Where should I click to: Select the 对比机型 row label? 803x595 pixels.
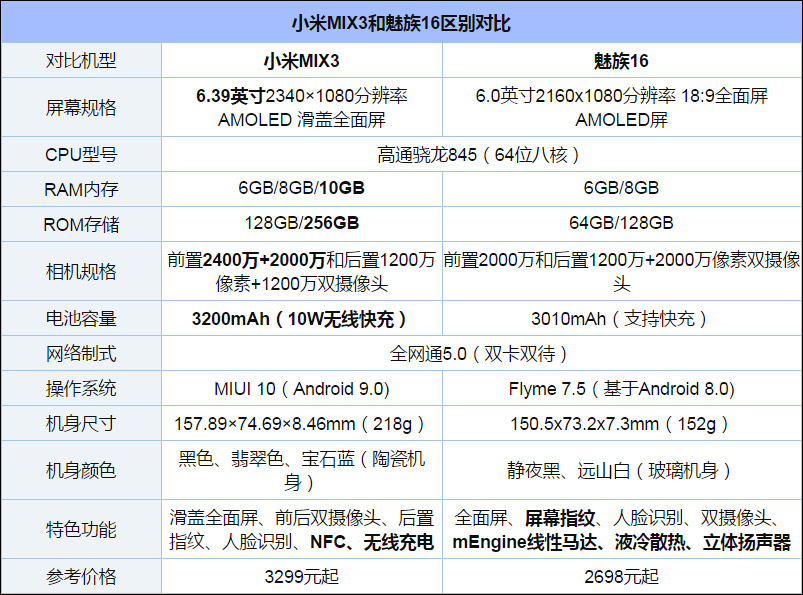pyautogui.click(x=81, y=61)
